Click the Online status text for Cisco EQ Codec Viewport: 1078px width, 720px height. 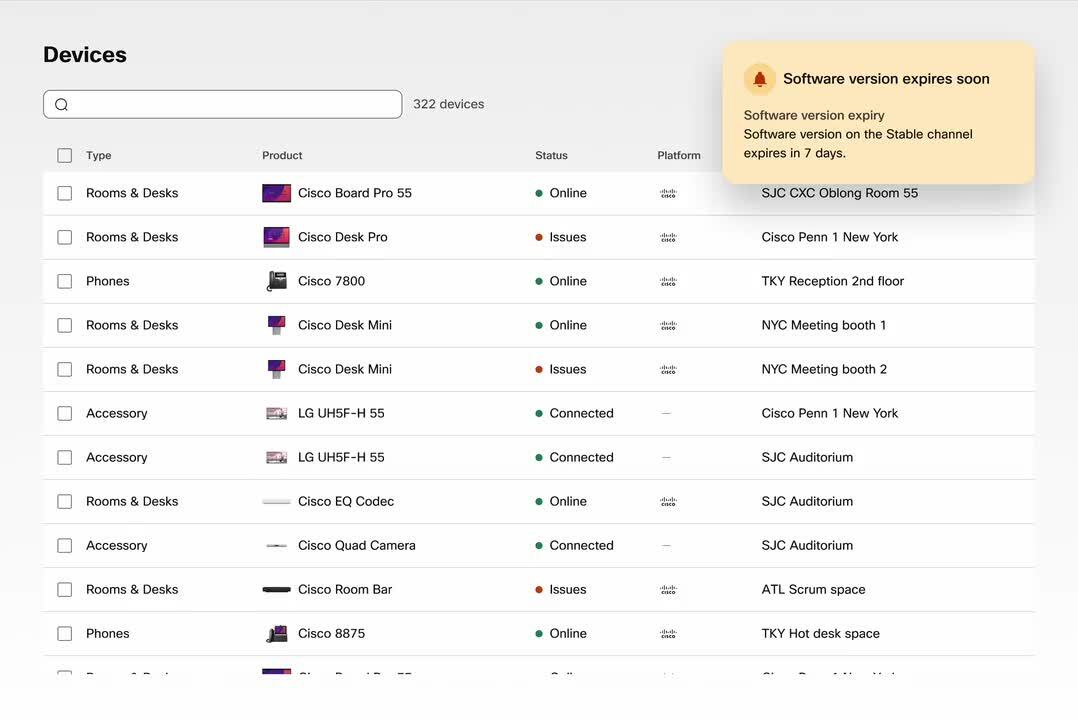tap(568, 501)
